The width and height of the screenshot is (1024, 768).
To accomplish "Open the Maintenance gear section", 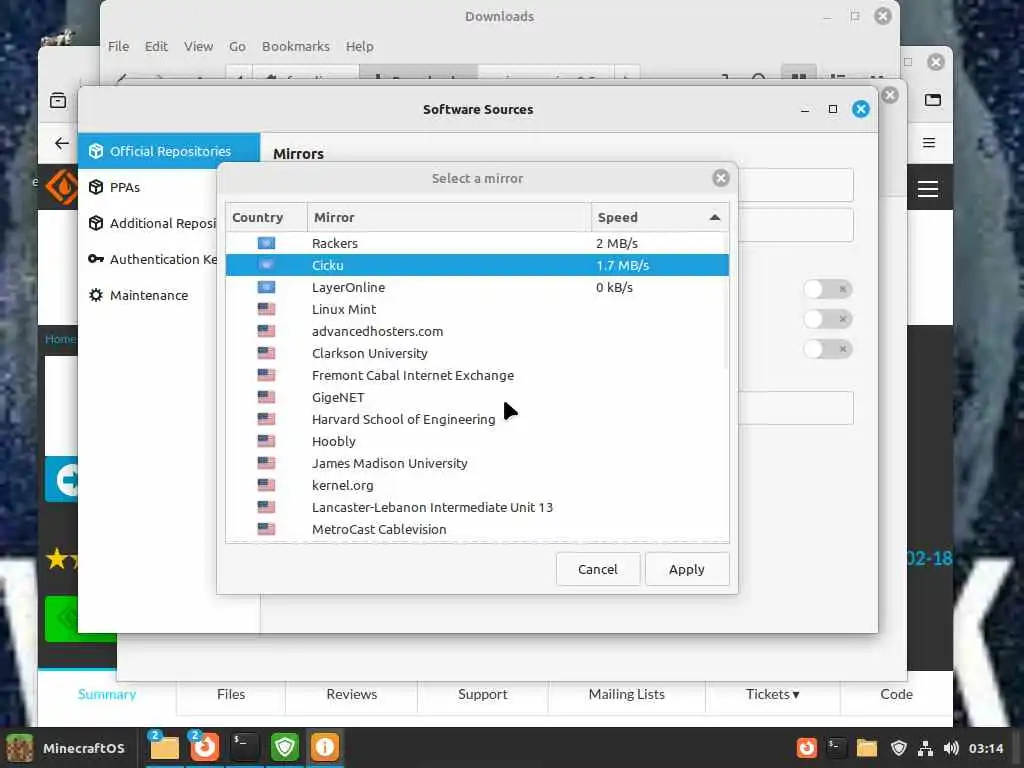I will (96, 295).
